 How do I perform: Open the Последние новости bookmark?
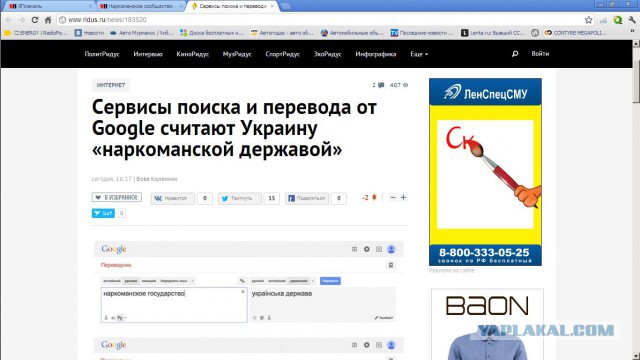point(422,33)
